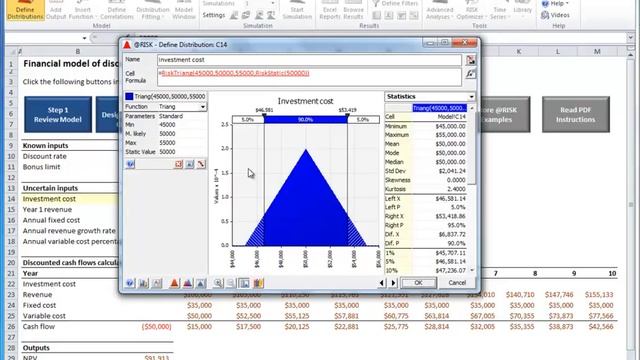
Task: Edit the Name field showing Investment cost
Action: [x=309, y=60]
